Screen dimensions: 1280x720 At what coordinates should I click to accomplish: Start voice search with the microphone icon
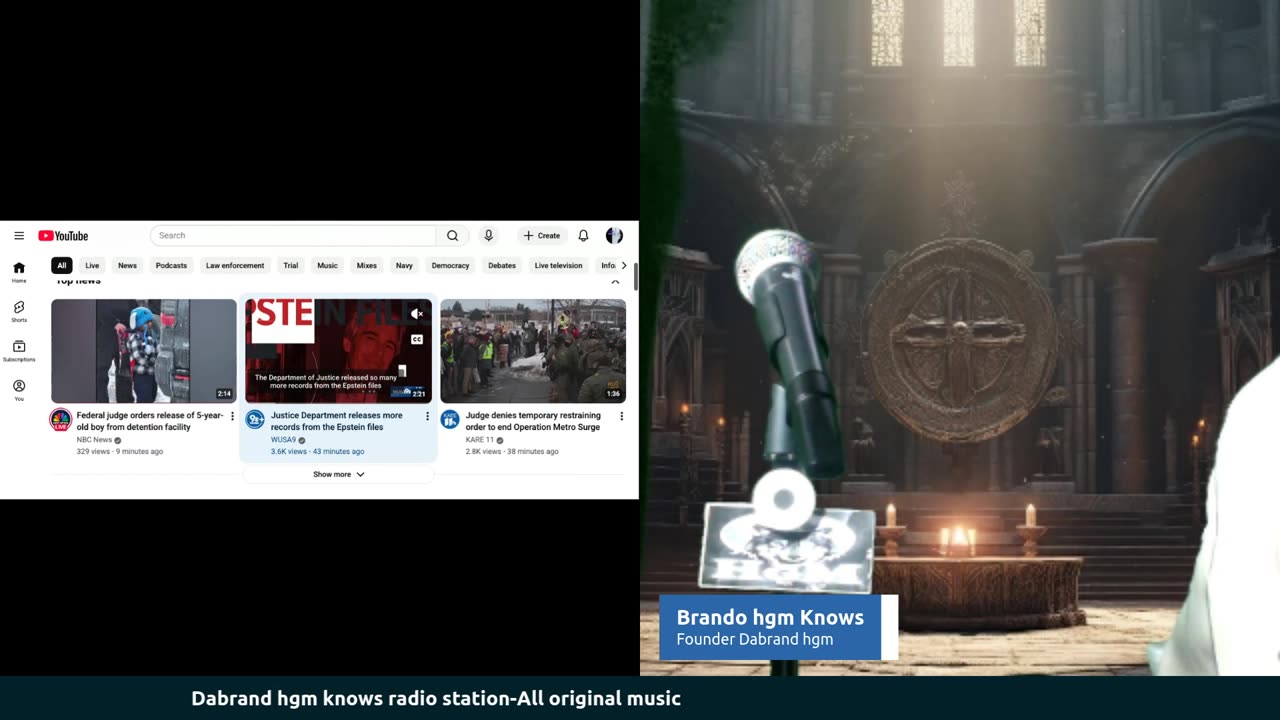[x=488, y=236]
